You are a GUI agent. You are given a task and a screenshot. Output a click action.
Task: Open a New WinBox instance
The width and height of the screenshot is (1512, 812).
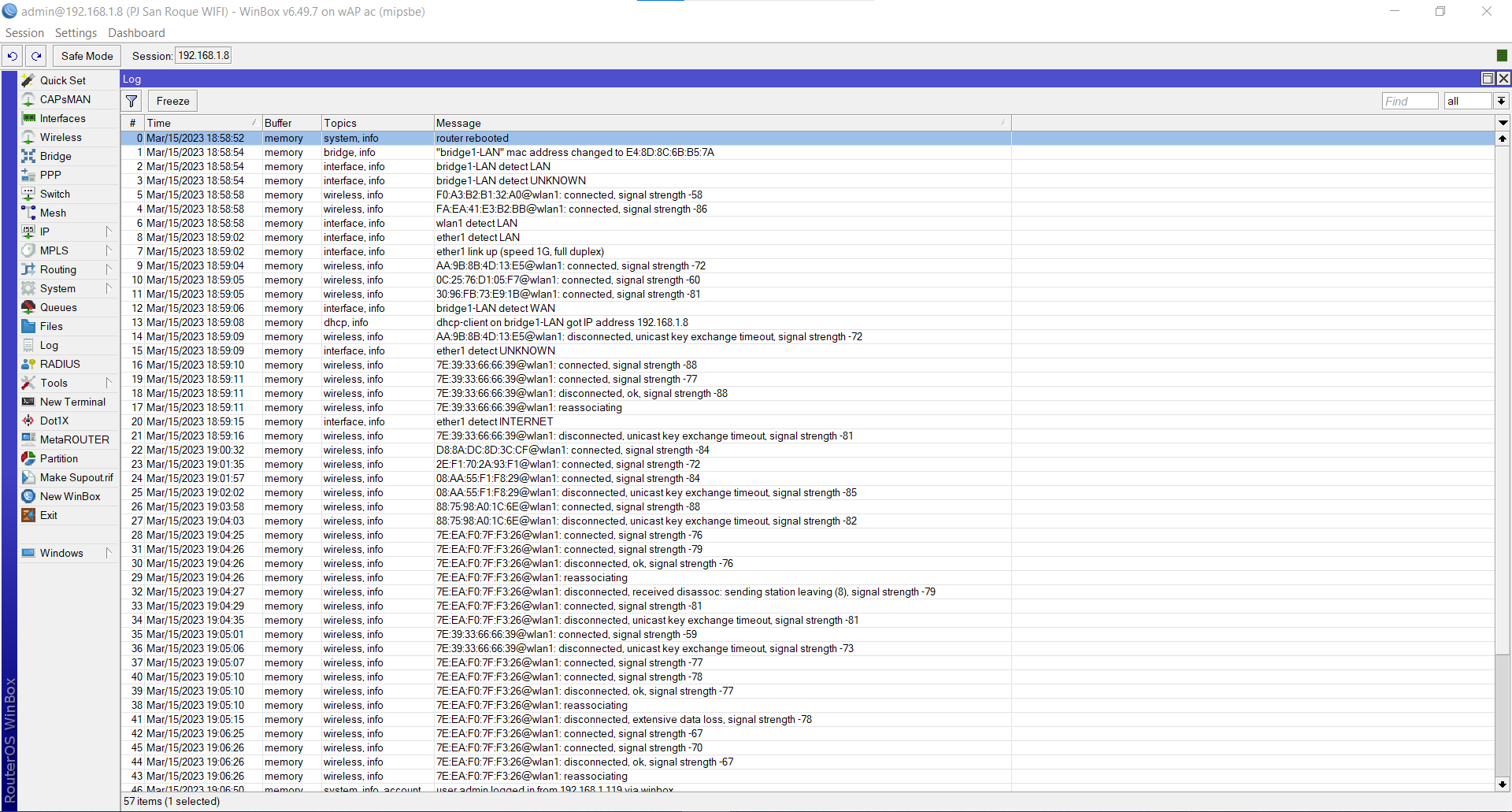point(71,496)
